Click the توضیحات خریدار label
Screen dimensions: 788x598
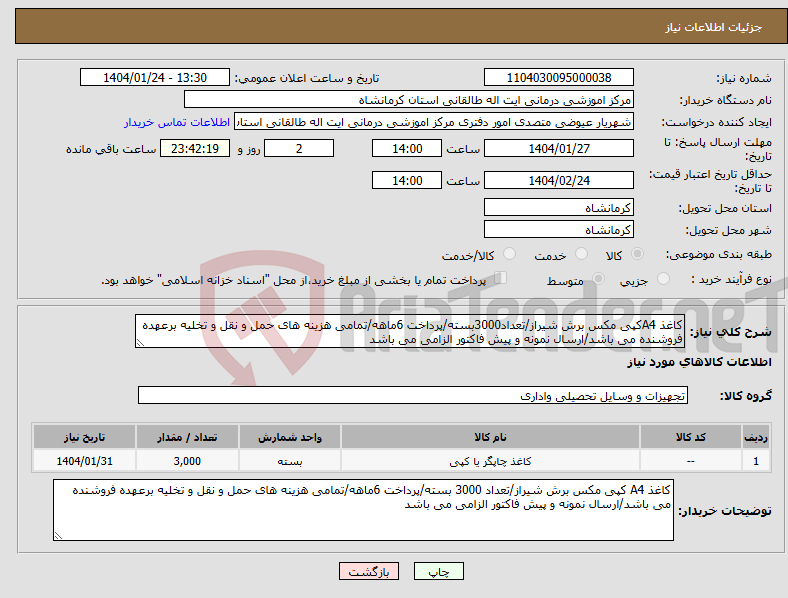[x=725, y=511]
